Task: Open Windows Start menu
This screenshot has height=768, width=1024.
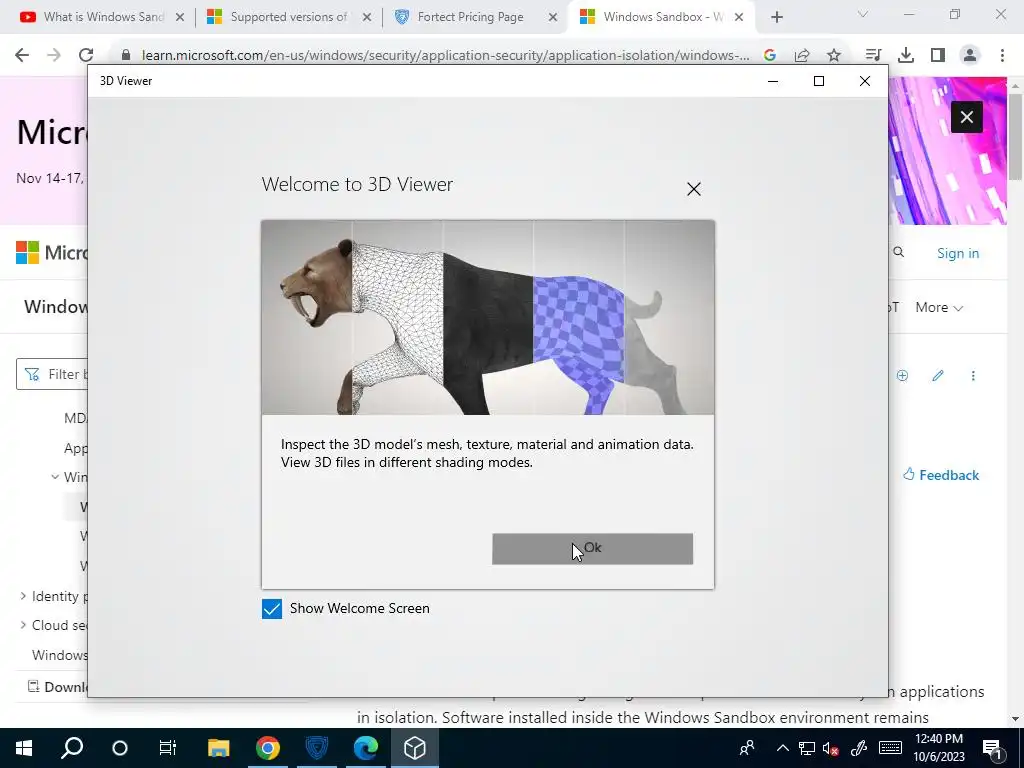Action: click(24, 748)
